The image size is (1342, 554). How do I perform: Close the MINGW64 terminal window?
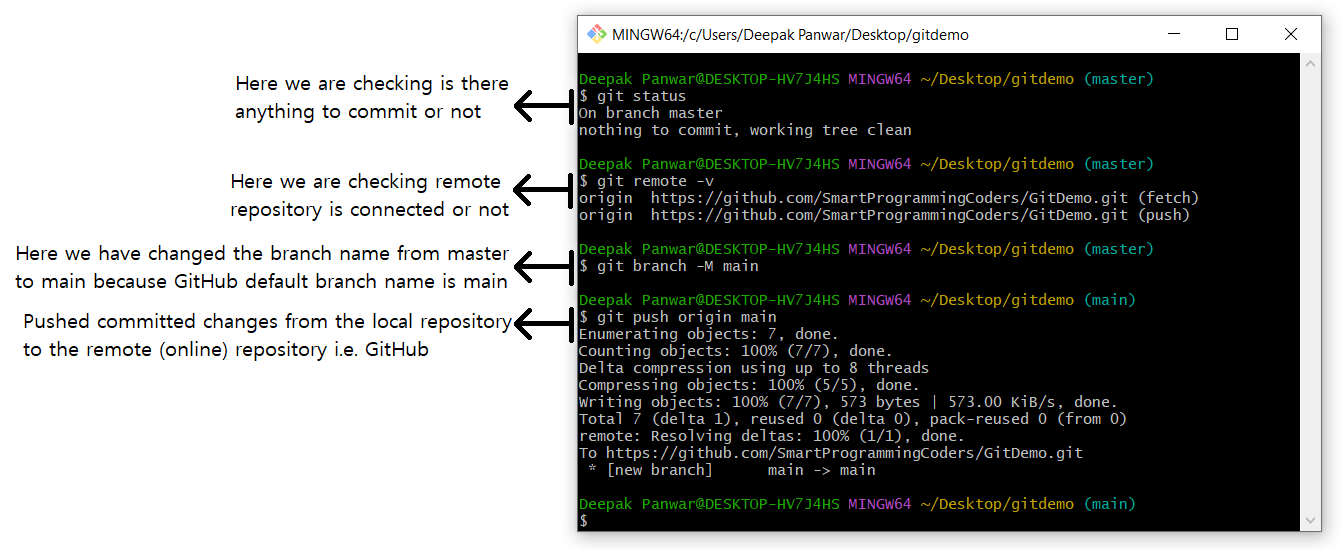pyautogui.click(x=1289, y=34)
